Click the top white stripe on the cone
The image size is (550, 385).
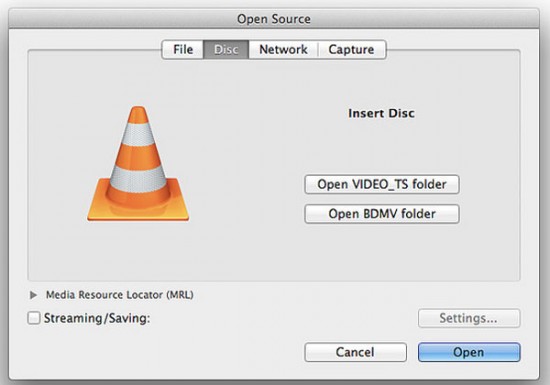(138, 135)
